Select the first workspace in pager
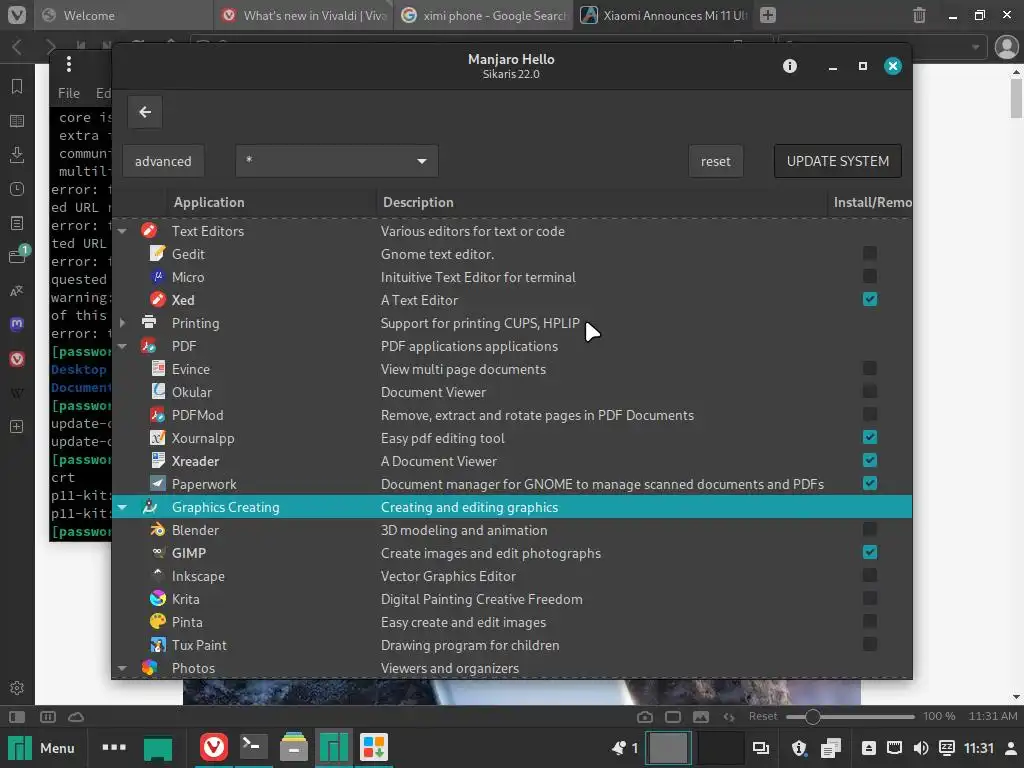The image size is (1024, 768). [667, 748]
